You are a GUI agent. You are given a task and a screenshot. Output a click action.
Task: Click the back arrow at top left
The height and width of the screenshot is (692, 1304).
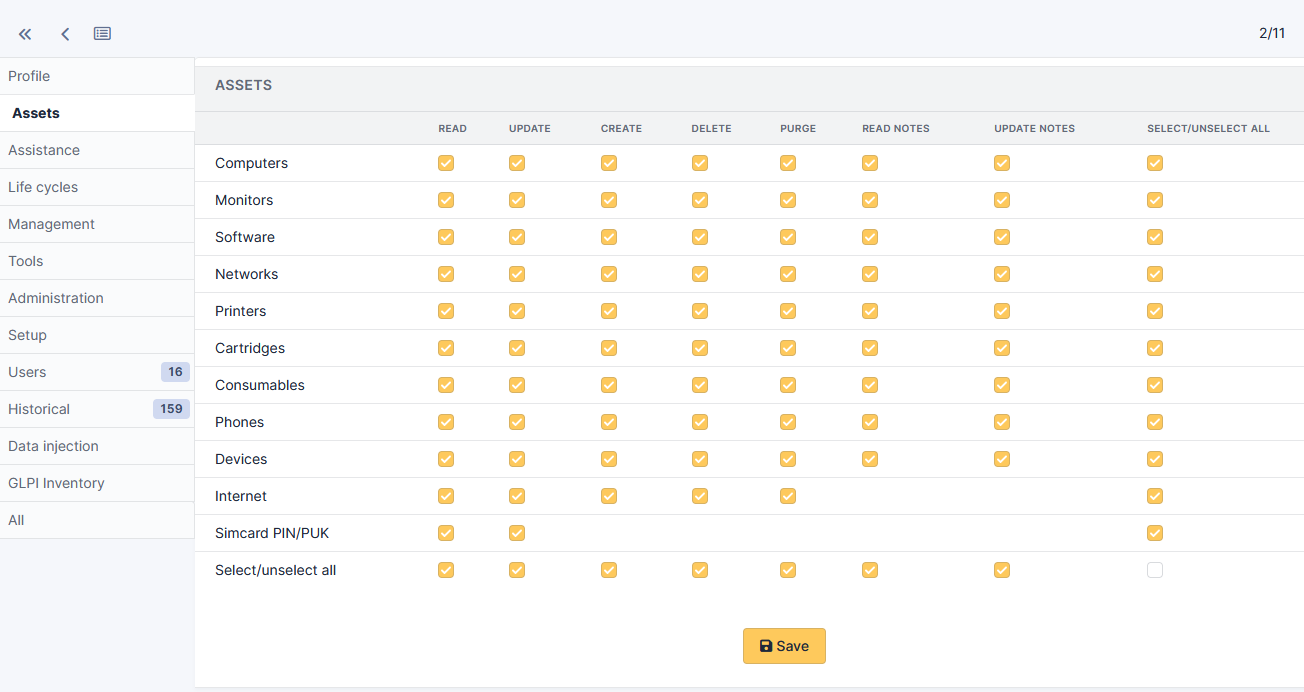coord(64,33)
